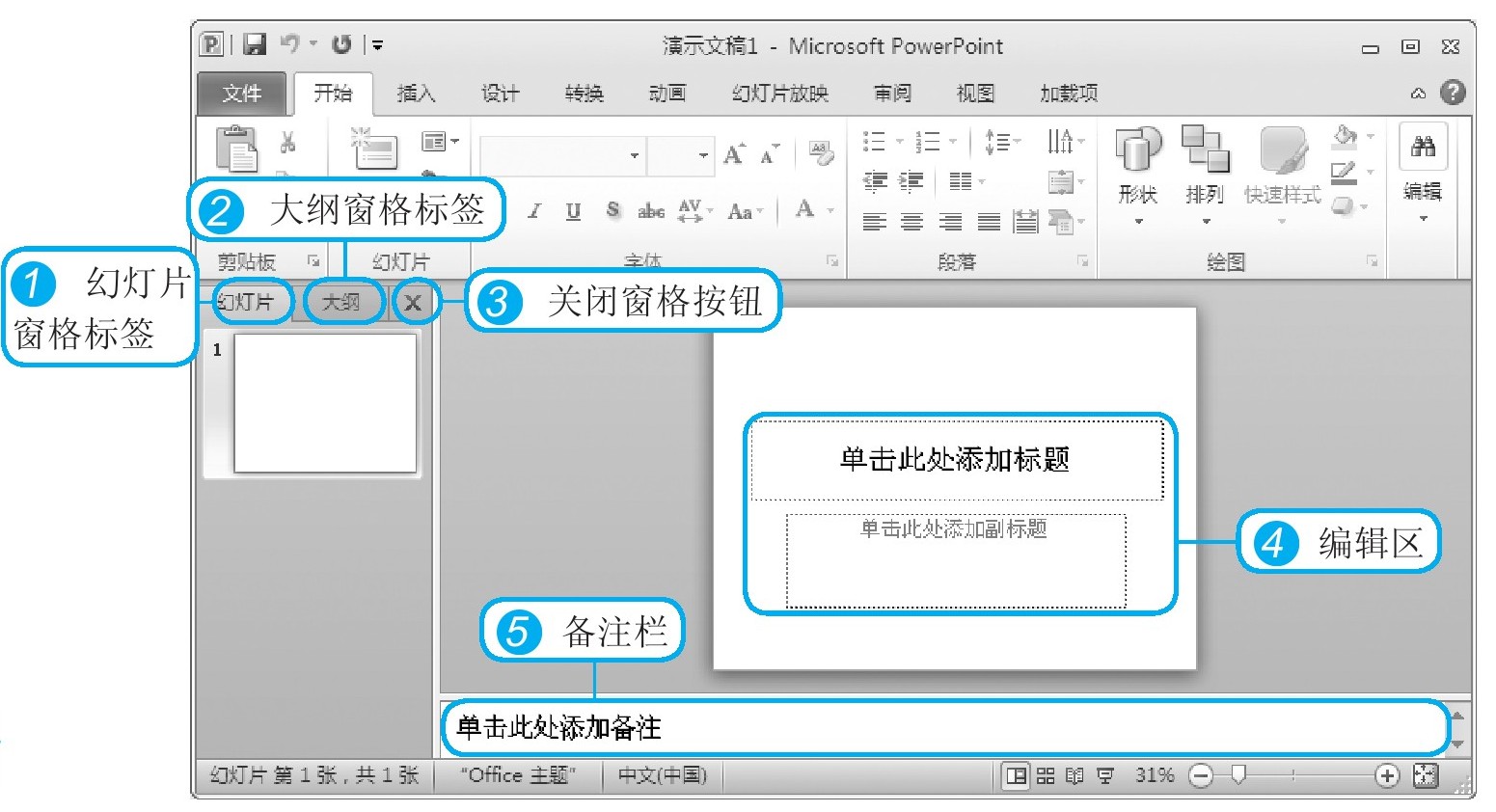Click the Redo icon in quick access toolbar
1496x812 pixels.
click(341, 44)
